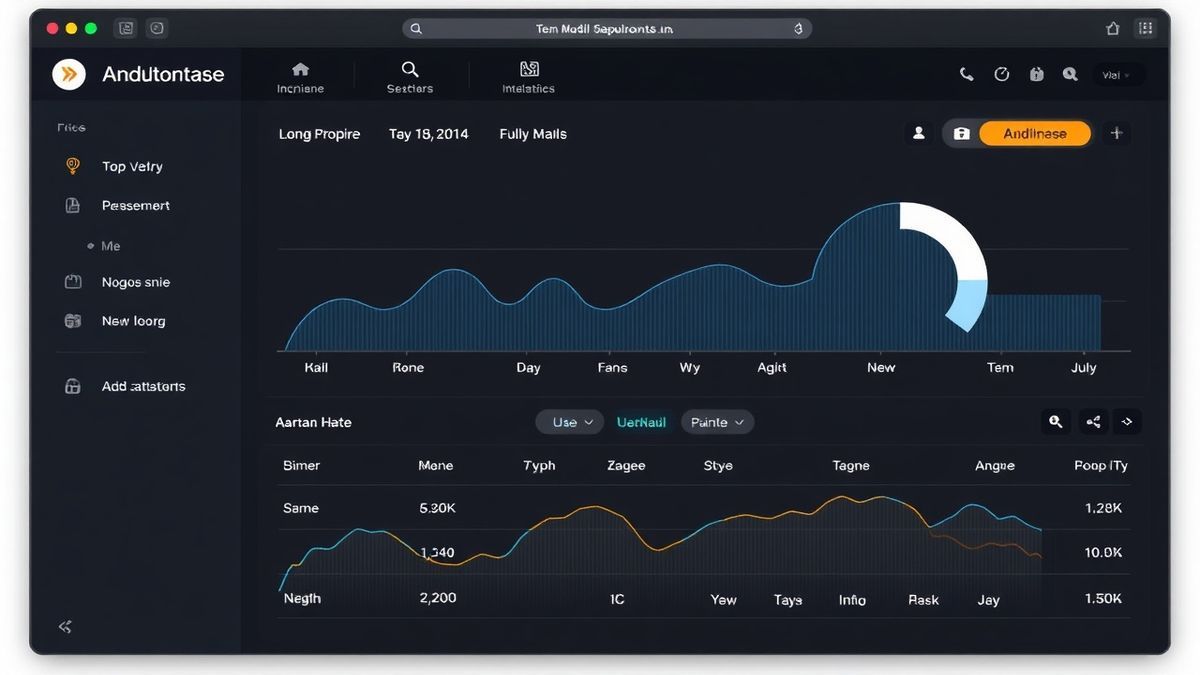Click the user profile icon

[918, 133]
